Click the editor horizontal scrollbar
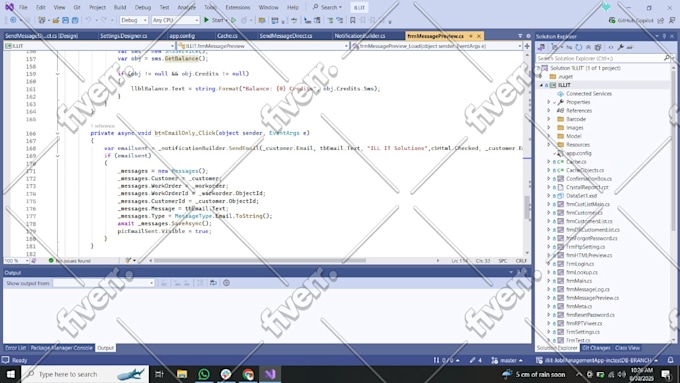This screenshot has height=383, width=680. coord(259,261)
